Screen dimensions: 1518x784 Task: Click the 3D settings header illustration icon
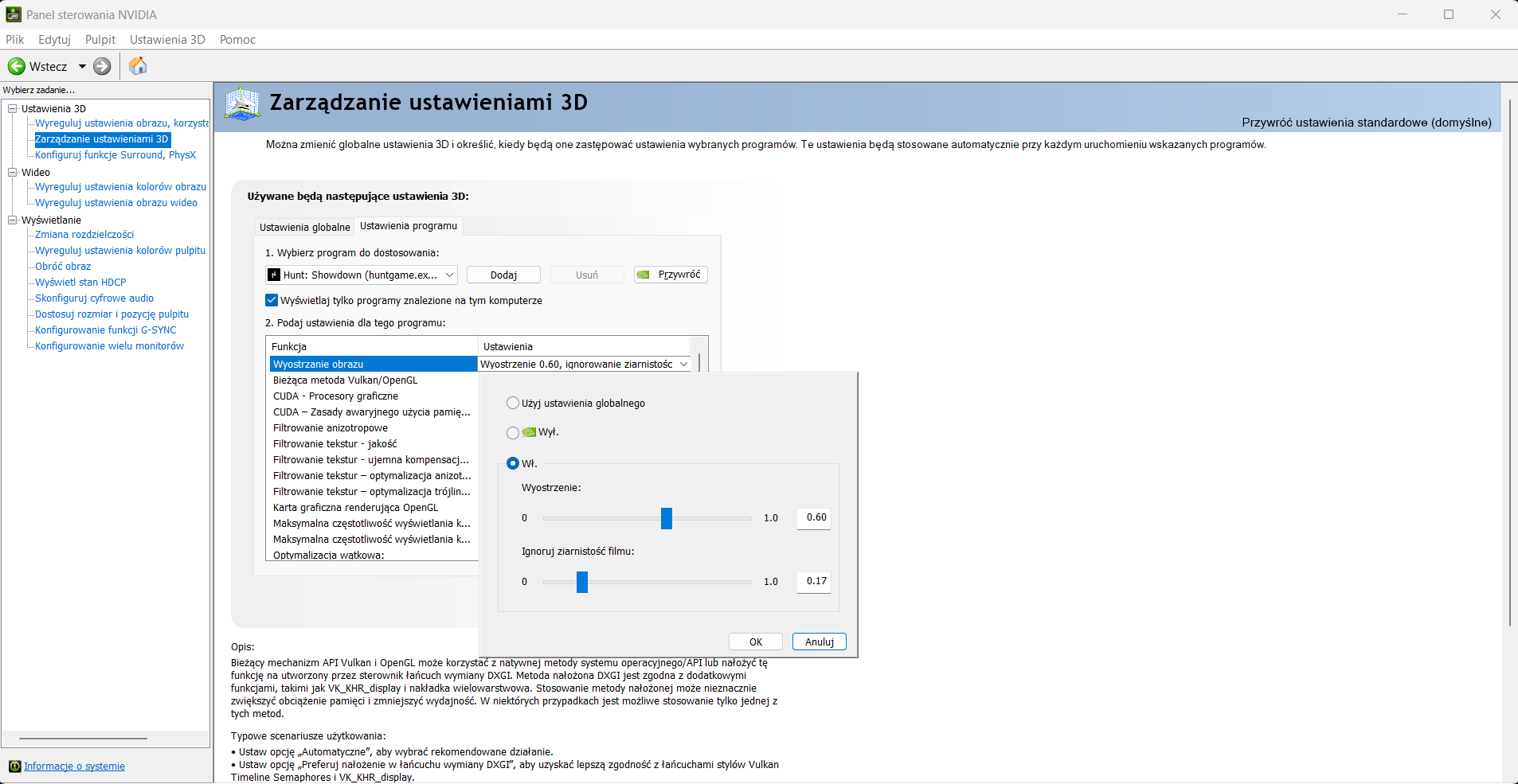coord(242,103)
